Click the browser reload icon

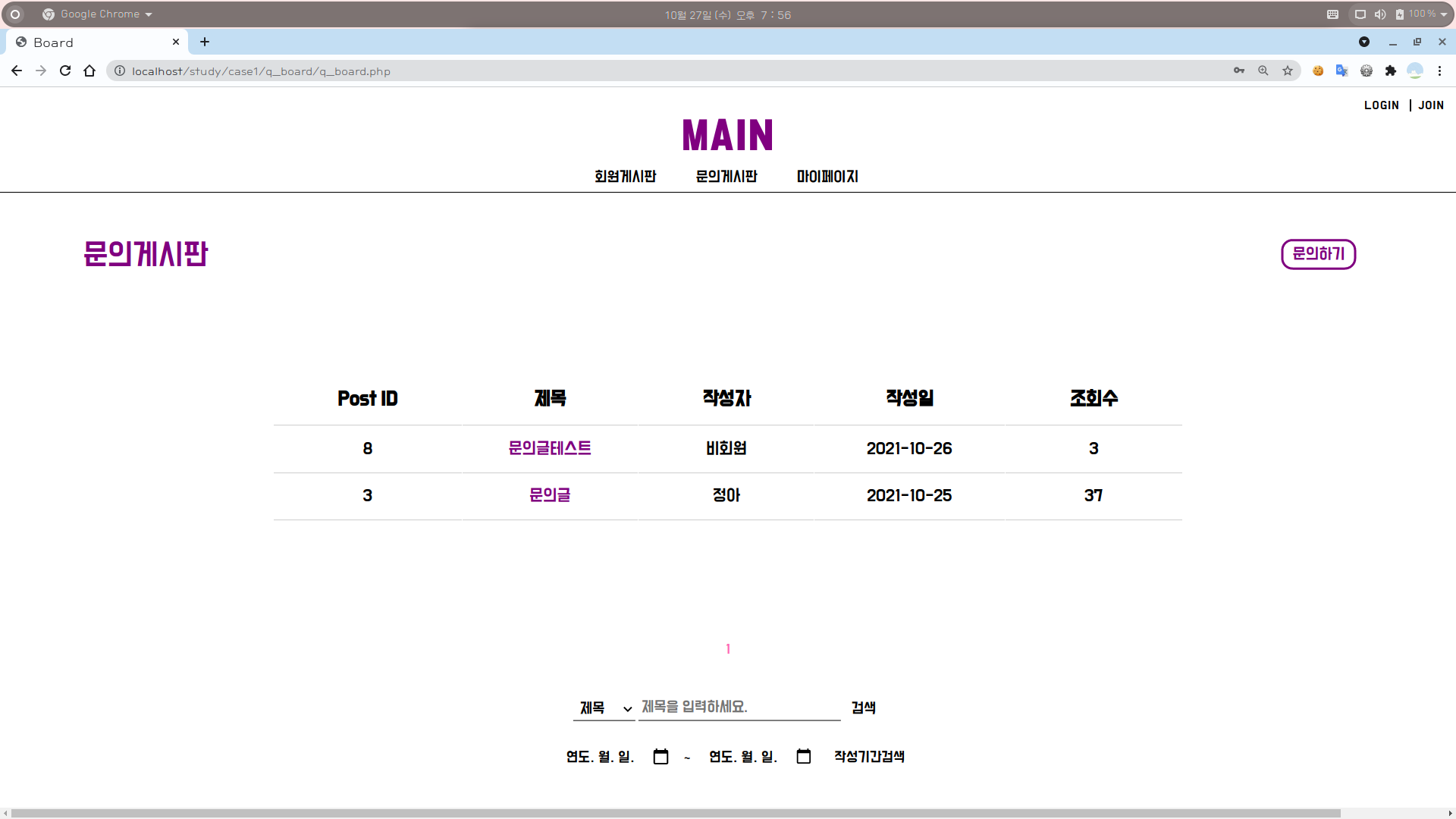pos(65,71)
